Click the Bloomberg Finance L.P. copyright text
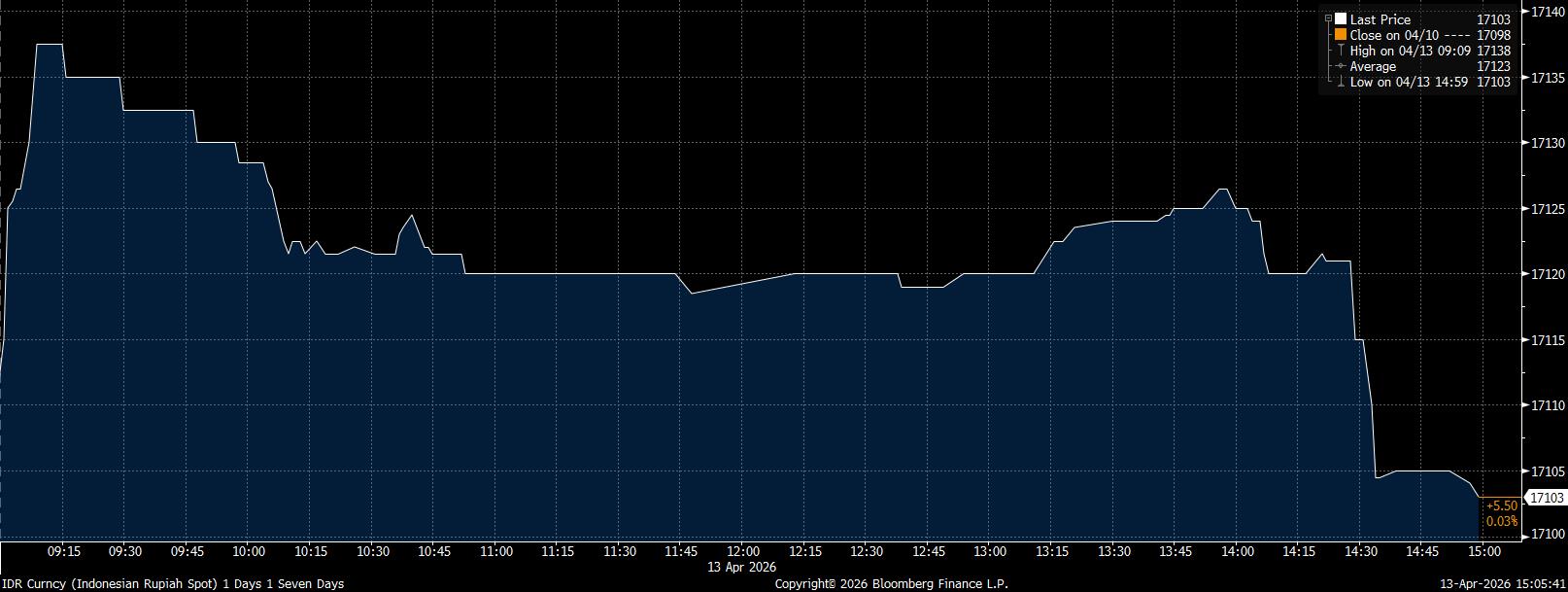 coord(891,584)
